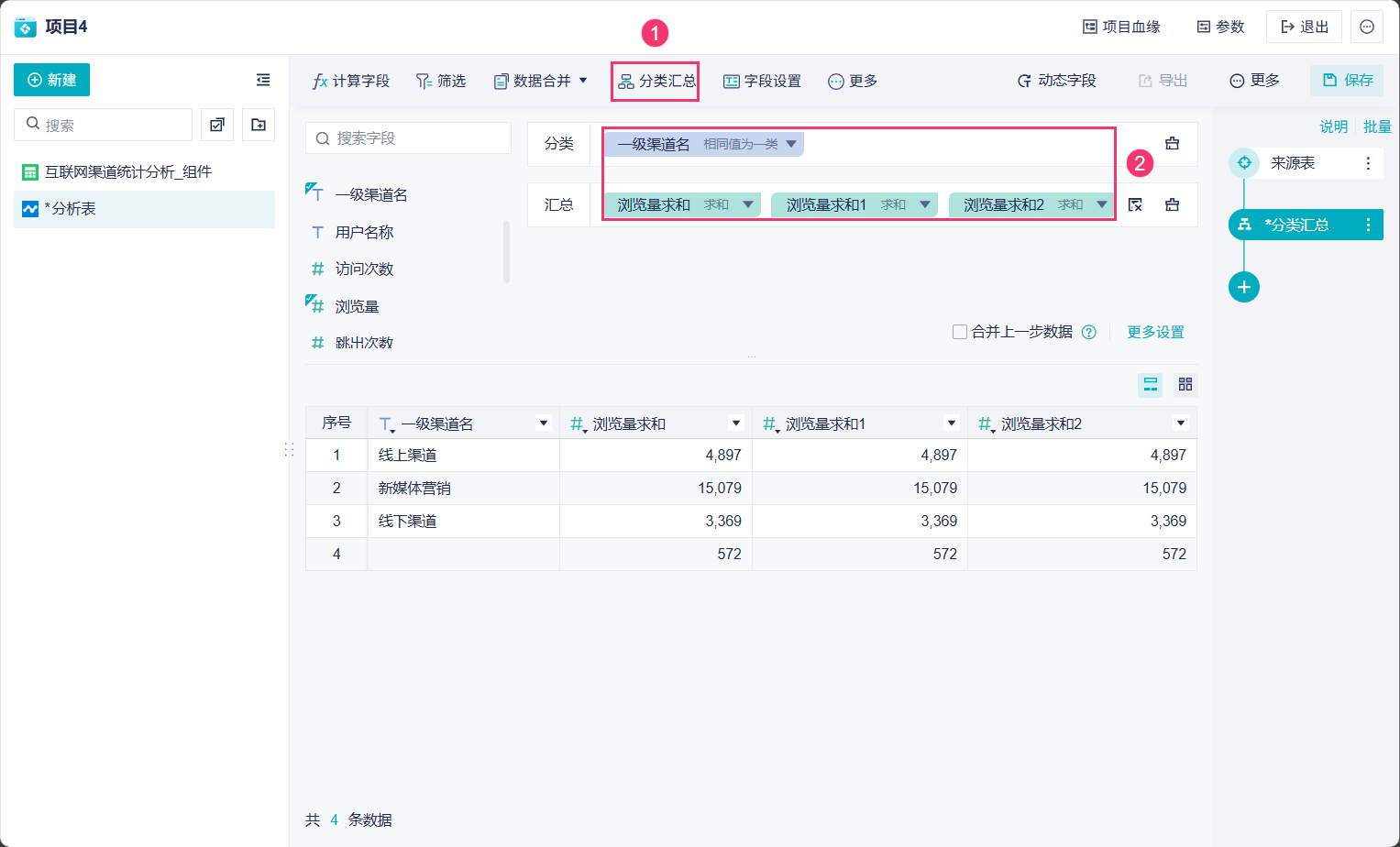This screenshot has width=1400, height=847.
Task: Open the 更多设置 link
Action: [x=1155, y=332]
